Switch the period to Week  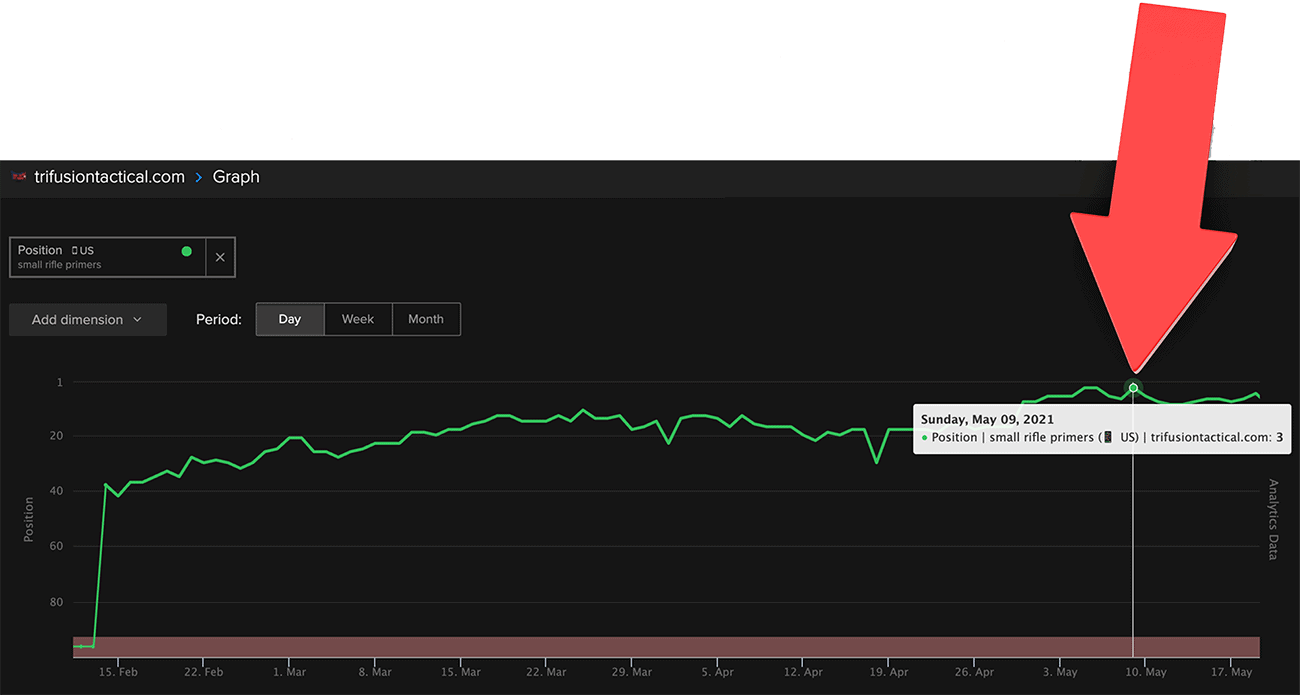[358, 319]
